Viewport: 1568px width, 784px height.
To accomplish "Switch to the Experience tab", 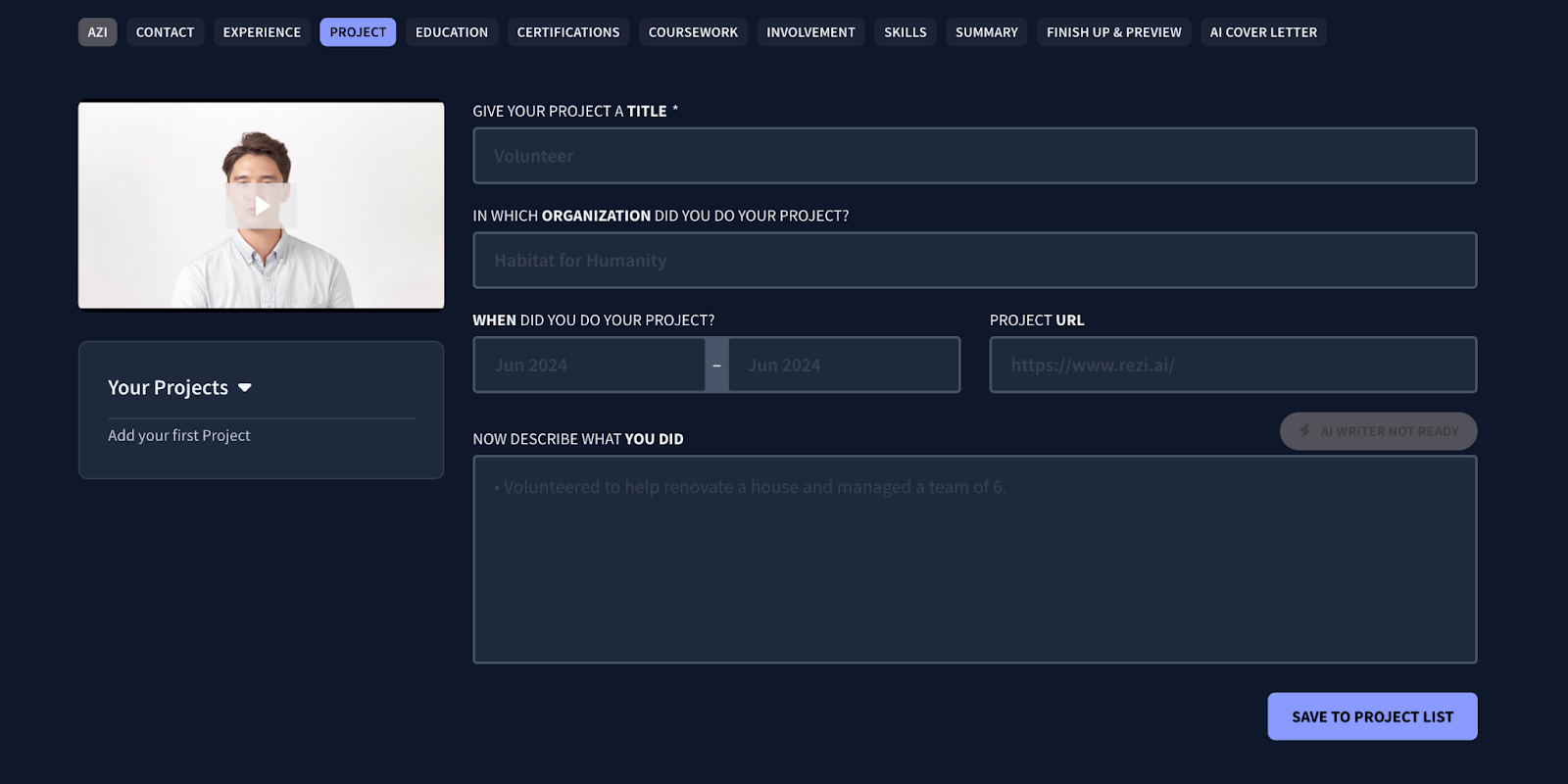I will click(262, 32).
